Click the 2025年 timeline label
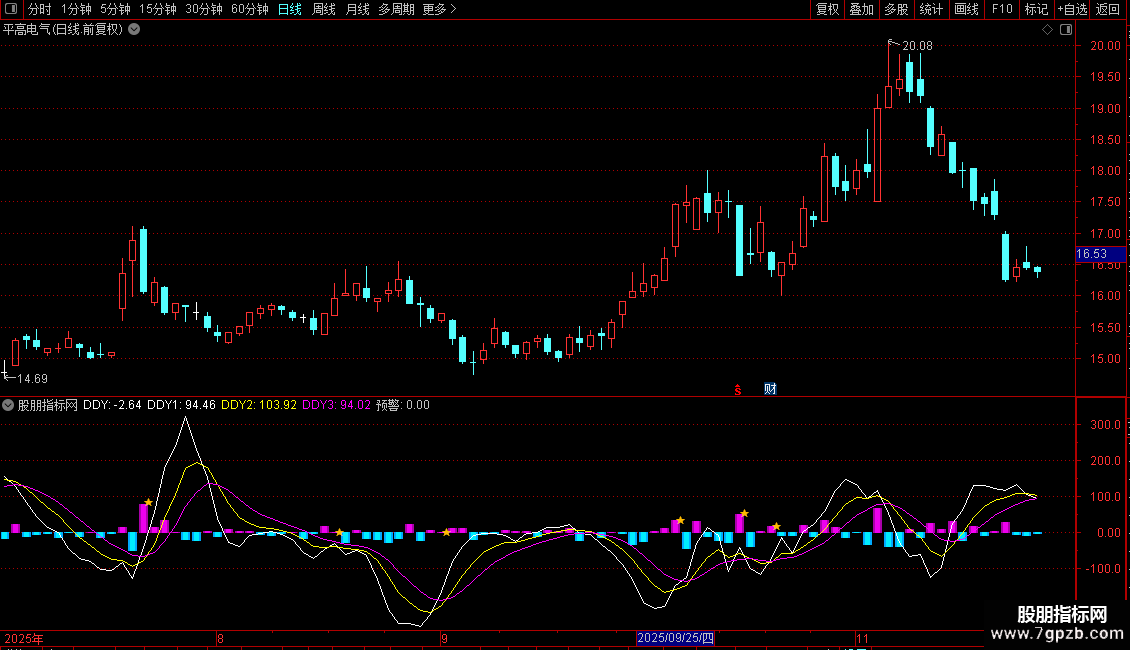Image resolution: width=1130 pixels, height=650 pixels. (x=24, y=638)
